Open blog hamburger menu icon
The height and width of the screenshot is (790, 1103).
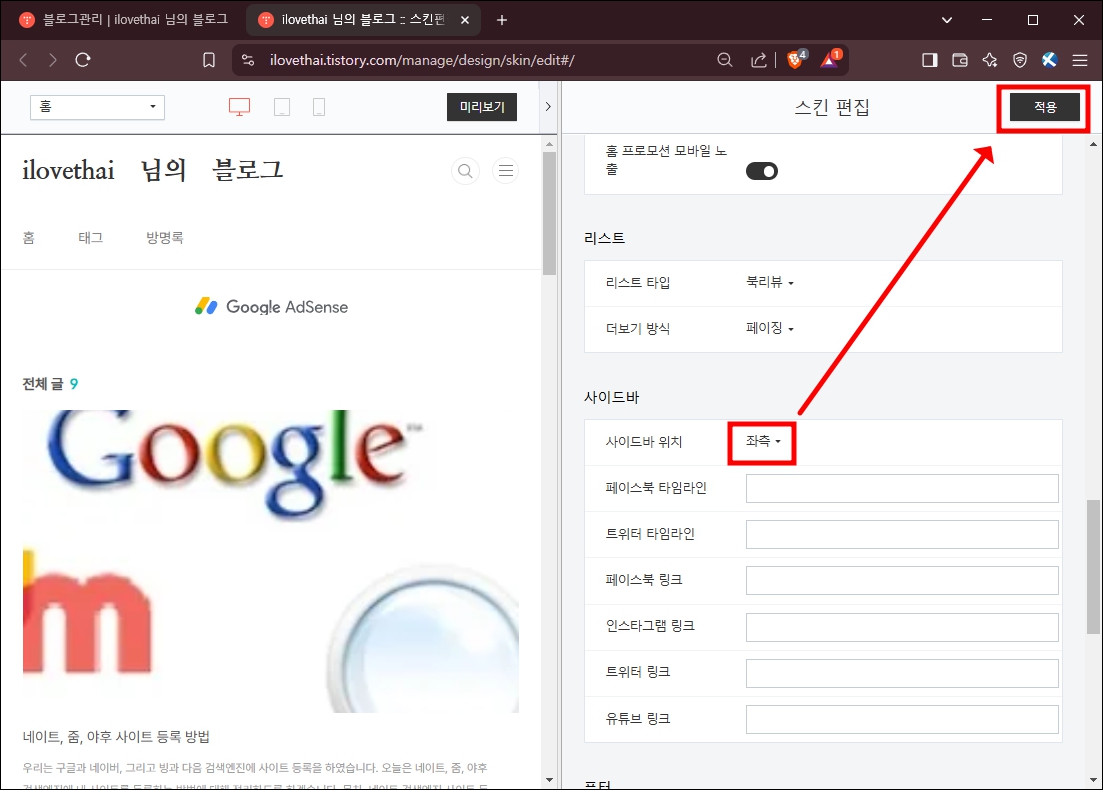pyautogui.click(x=506, y=171)
